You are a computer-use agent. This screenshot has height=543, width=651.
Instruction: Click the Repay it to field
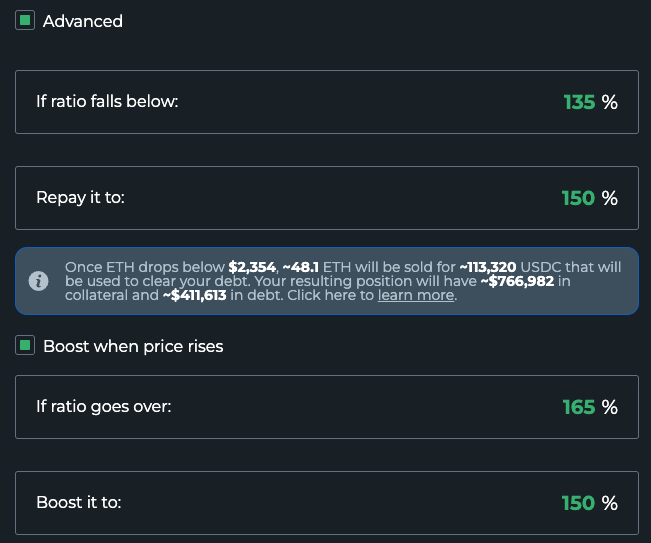pyautogui.click(x=327, y=198)
